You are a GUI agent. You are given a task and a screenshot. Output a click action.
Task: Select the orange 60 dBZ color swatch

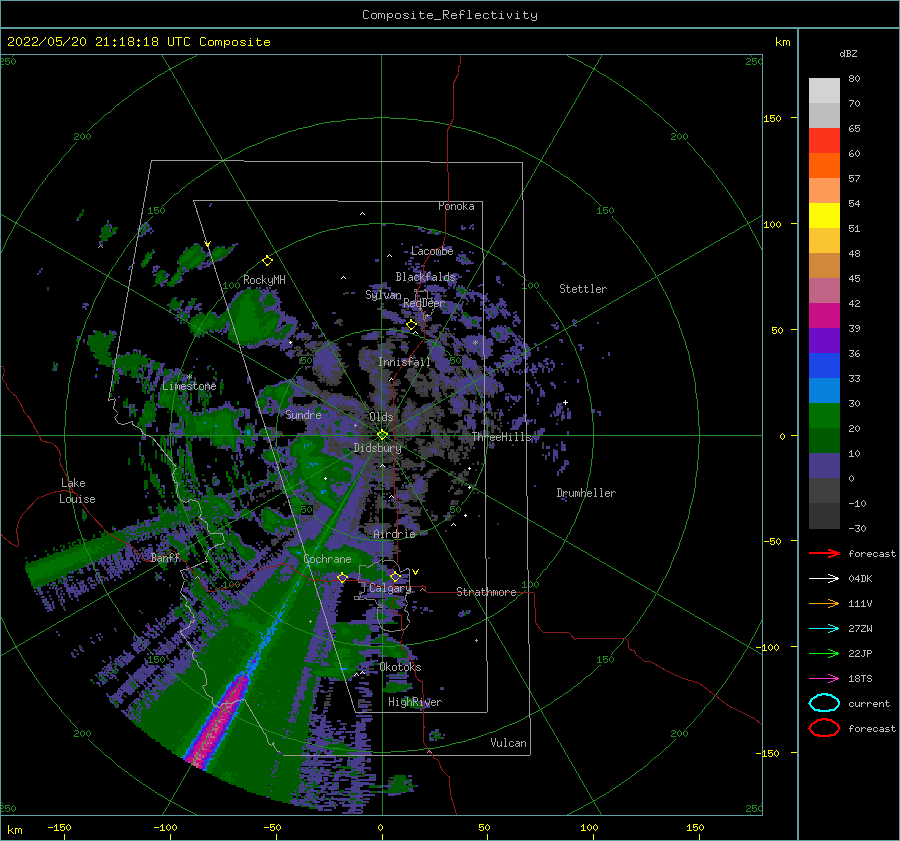pyautogui.click(x=824, y=165)
